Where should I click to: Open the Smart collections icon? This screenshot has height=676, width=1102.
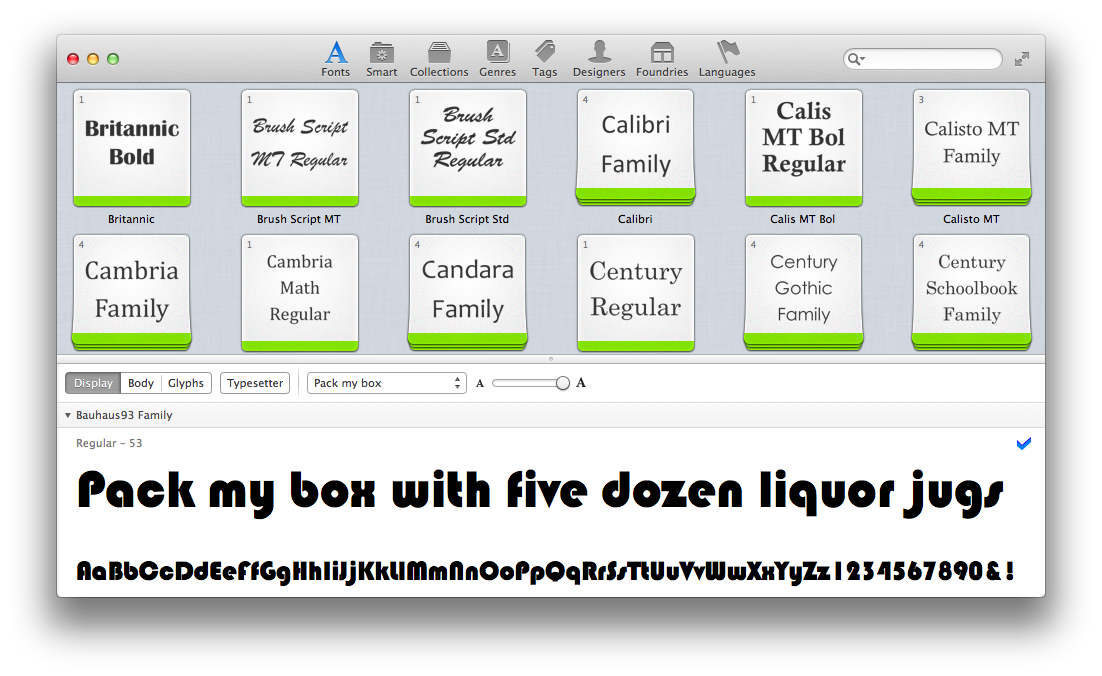[382, 58]
